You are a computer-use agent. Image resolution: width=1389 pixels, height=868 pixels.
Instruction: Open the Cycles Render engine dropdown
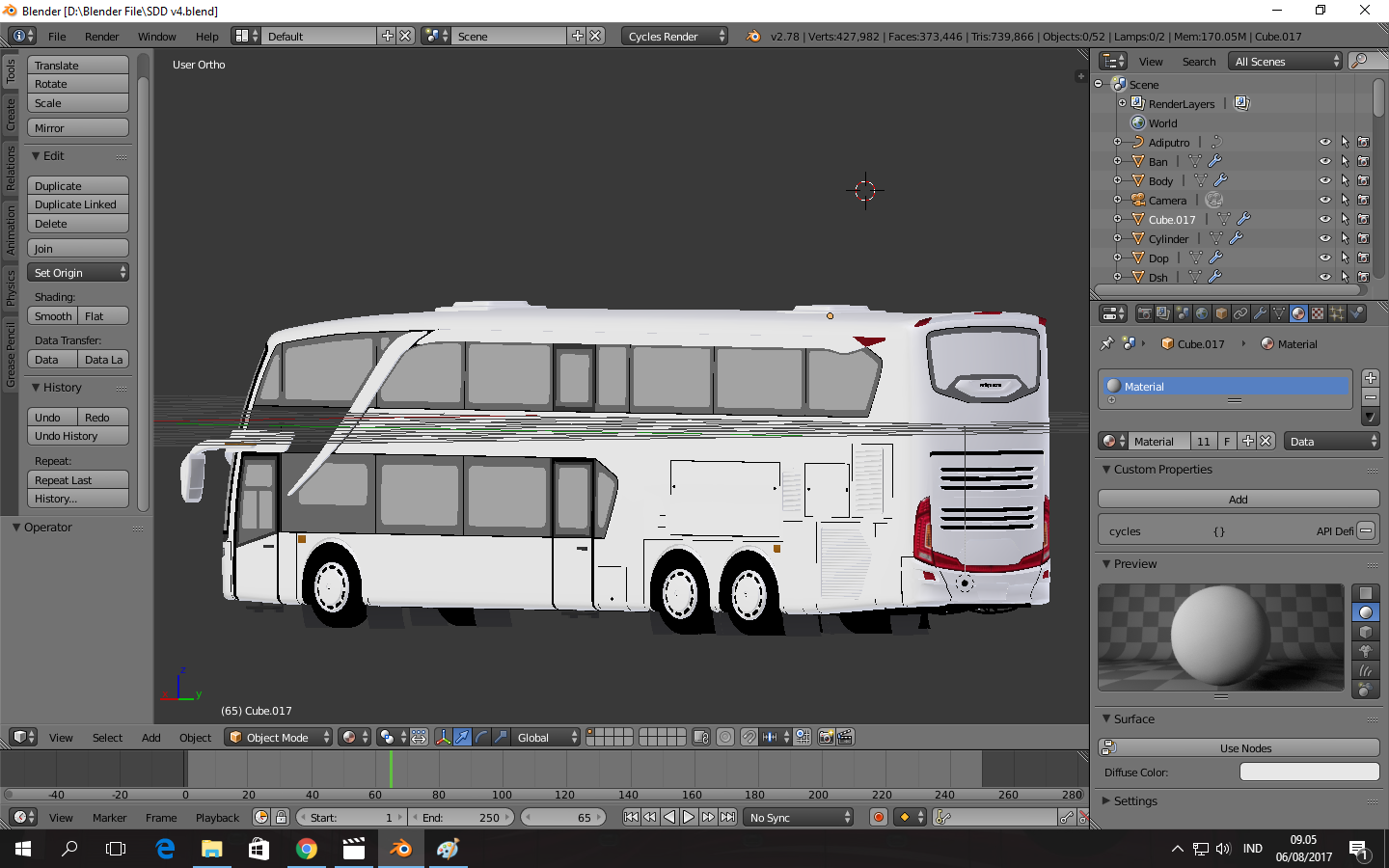675,35
